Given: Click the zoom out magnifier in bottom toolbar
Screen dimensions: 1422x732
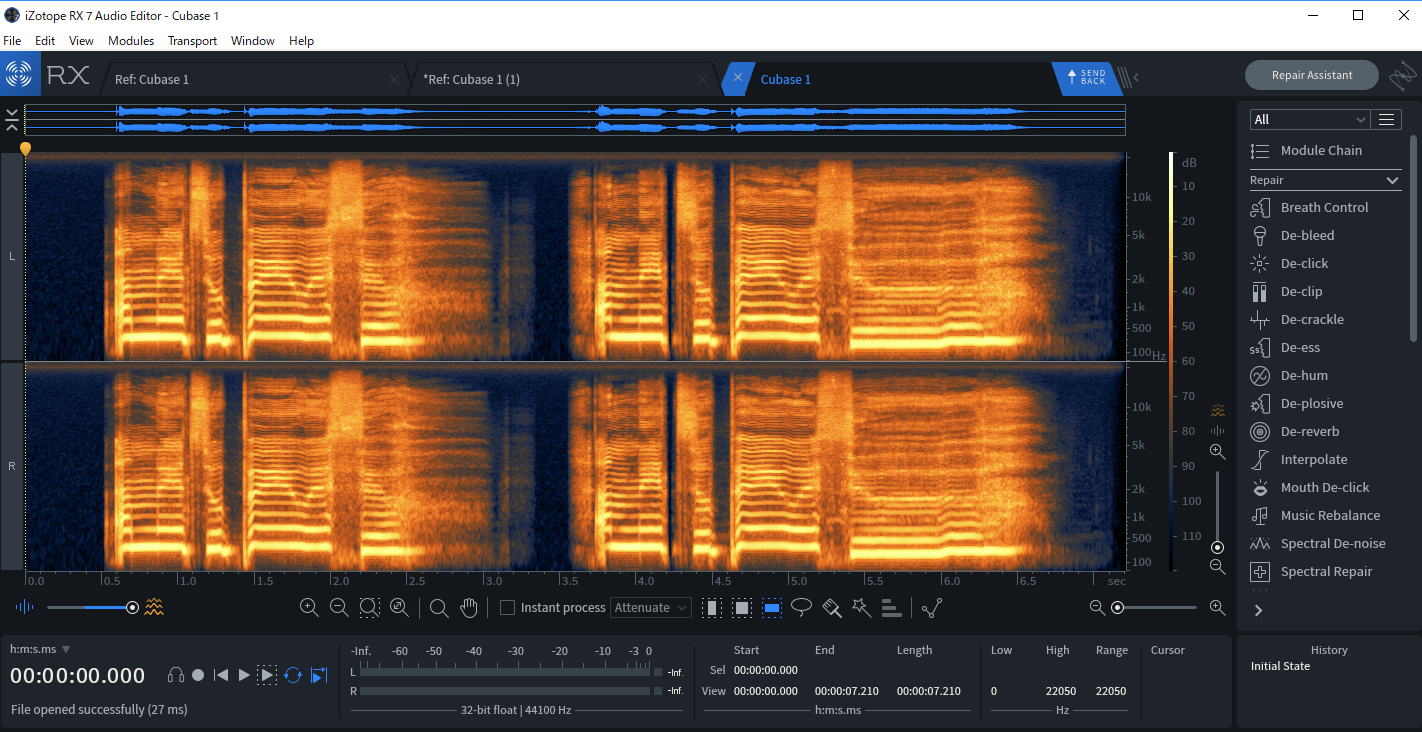Looking at the screenshot, I should (339, 607).
